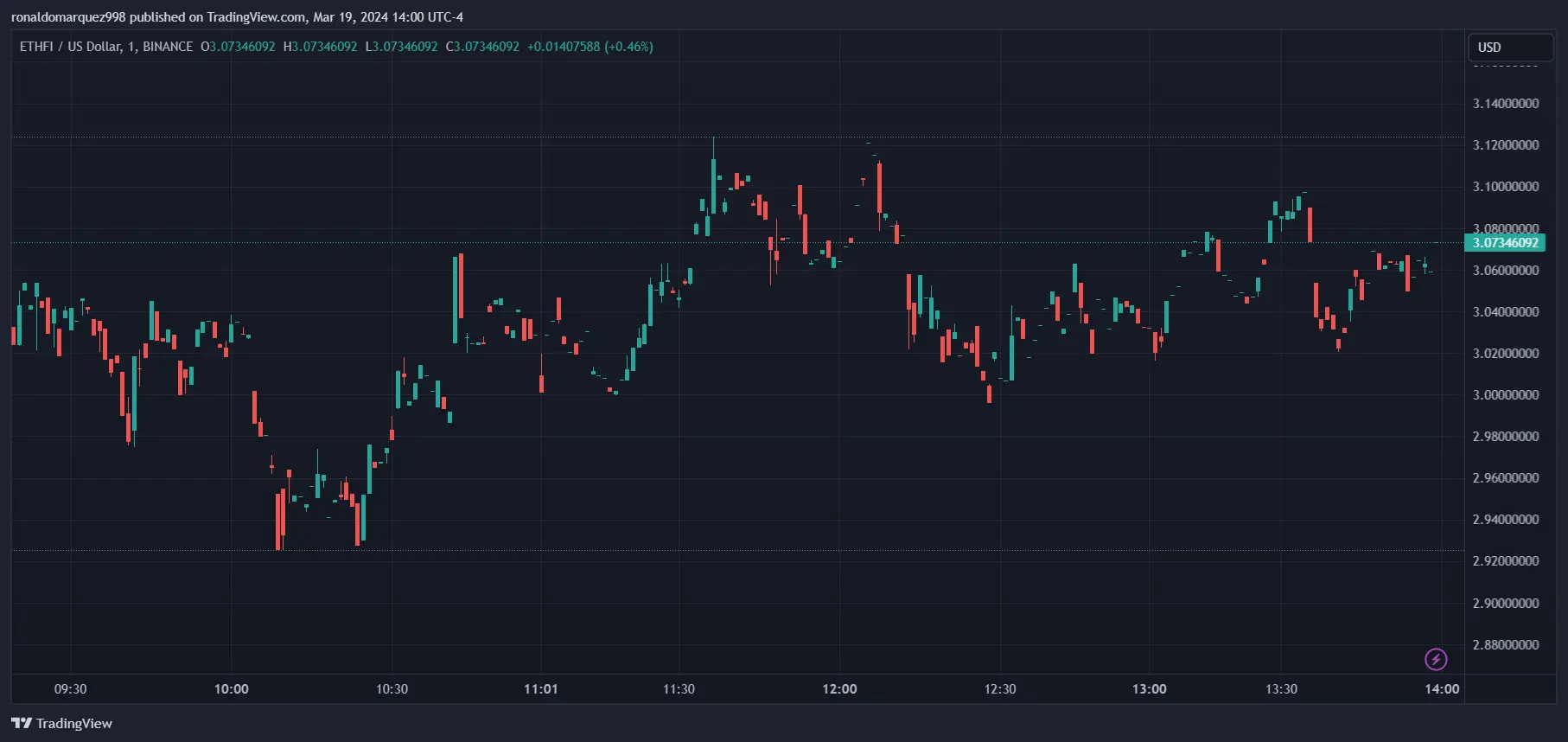Viewport: 1568px width, 742px height.
Task: Click the purple lightning bolt icon
Action: pyautogui.click(x=1436, y=660)
